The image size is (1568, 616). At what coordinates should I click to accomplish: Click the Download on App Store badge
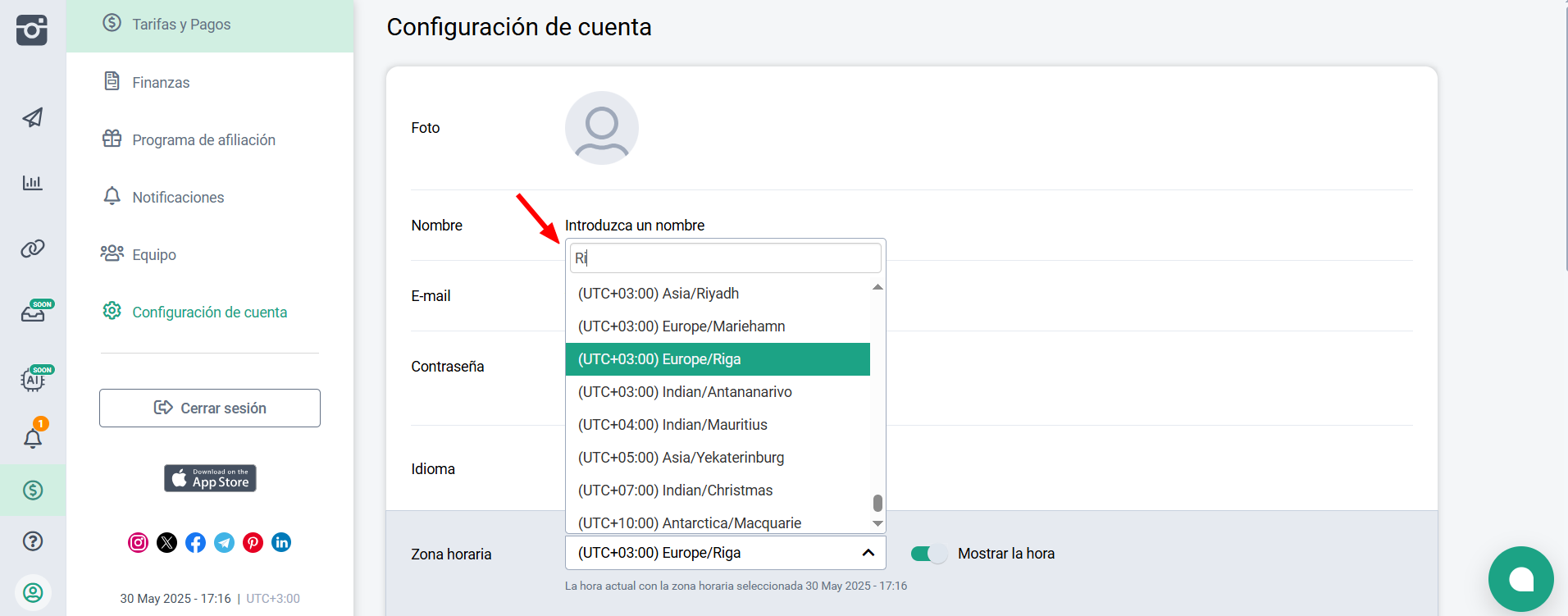point(210,478)
